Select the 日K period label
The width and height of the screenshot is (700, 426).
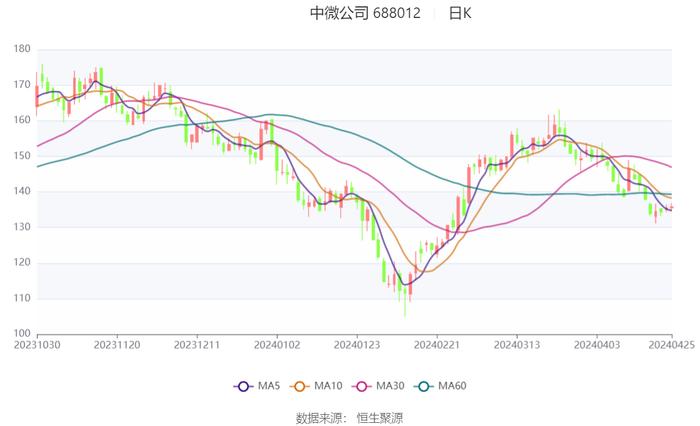click(x=460, y=13)
